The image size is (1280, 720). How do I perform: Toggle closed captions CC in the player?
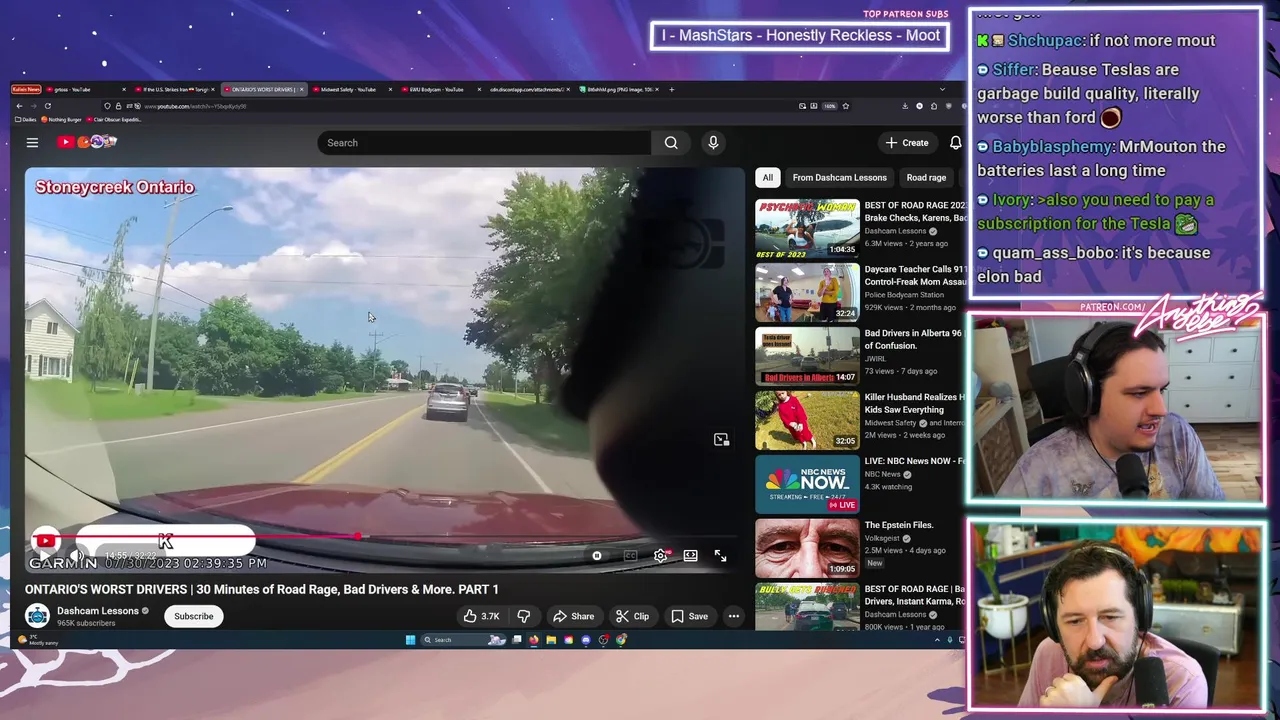pos(630,556)
